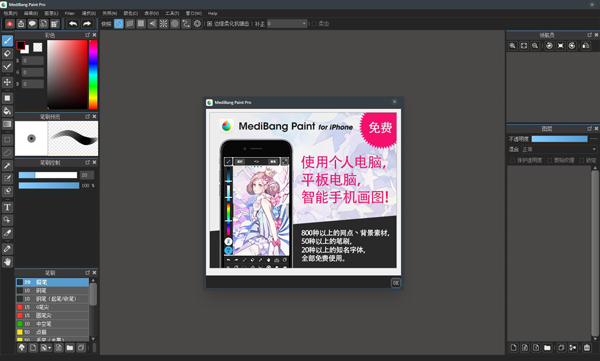Select the Magic Wand tool
Image resolution: width=600 pixels, height=361 pixels.
pyautogui.click(x=7, y=165)
